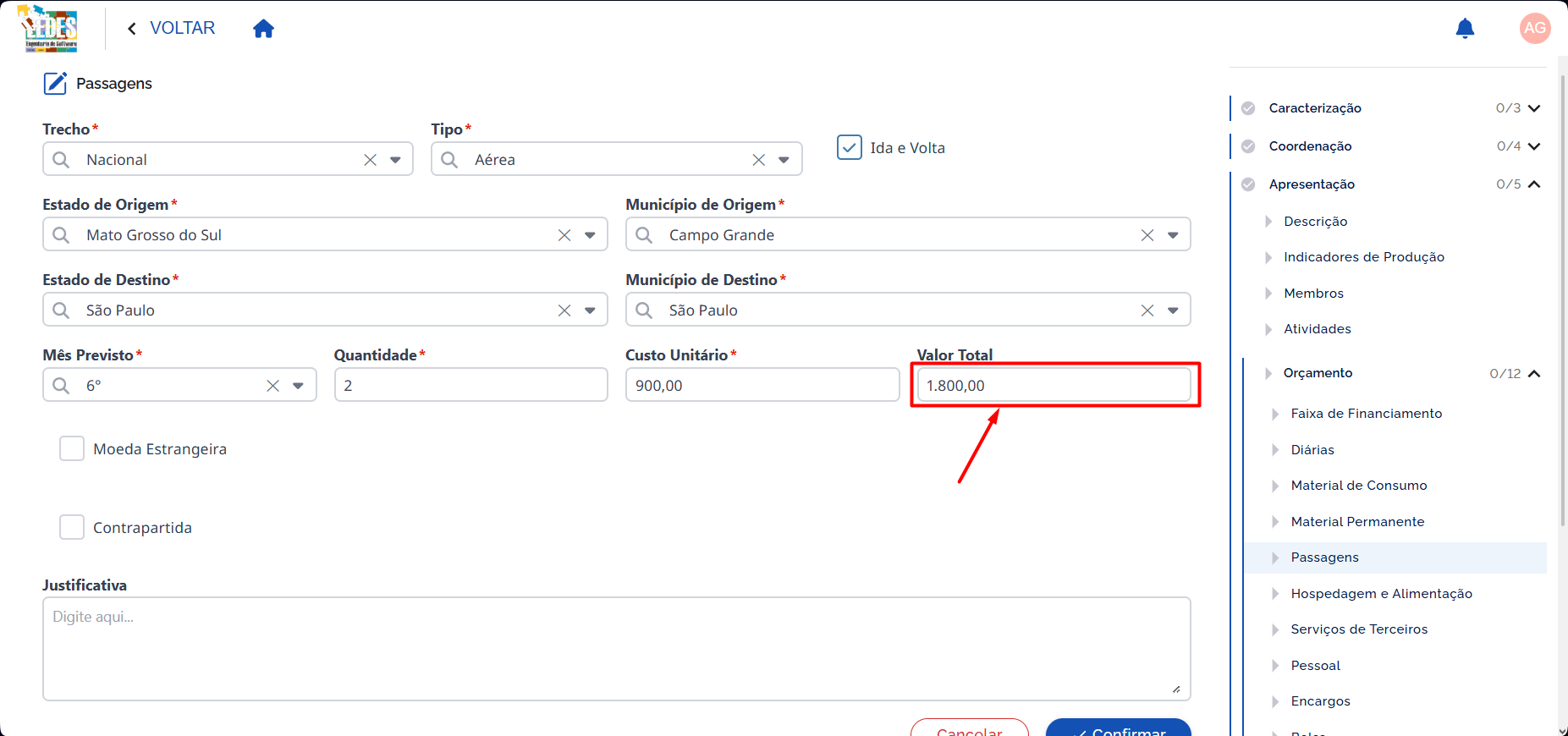
Task: Open Atividades in the sidebar
Action: (1317, 329)
